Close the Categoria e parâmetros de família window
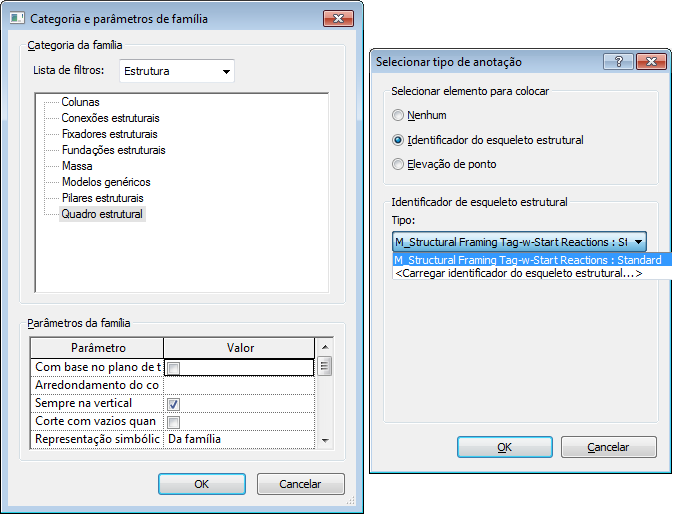Image resolution: width=683 pixels, height=514 pixels. click(338, 19)
